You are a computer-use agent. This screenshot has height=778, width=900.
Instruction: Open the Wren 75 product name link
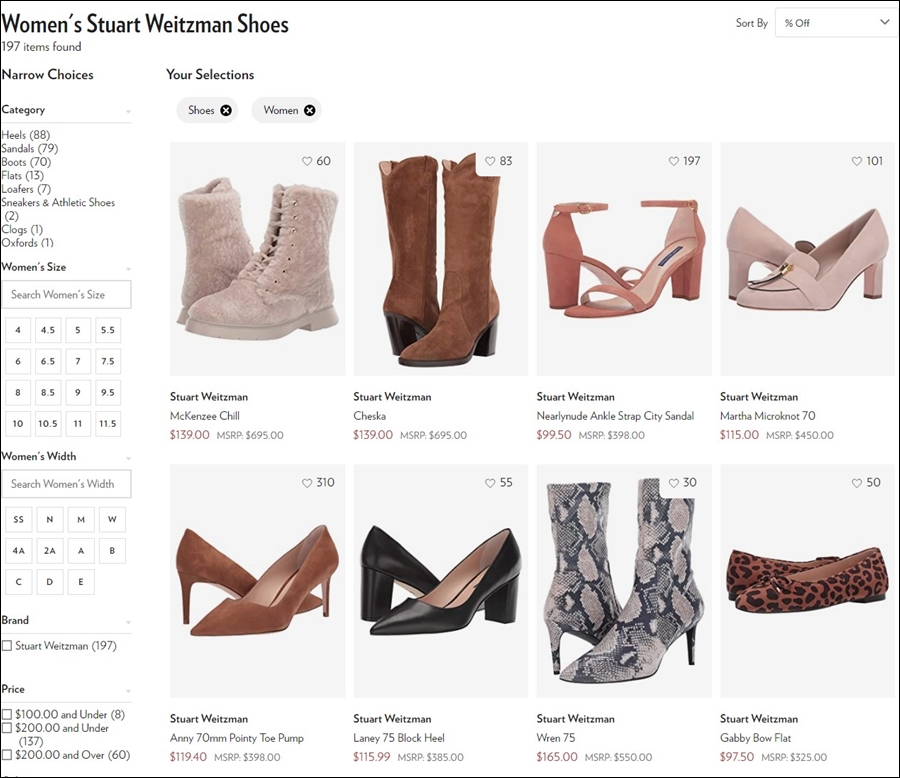click(556, 738)
